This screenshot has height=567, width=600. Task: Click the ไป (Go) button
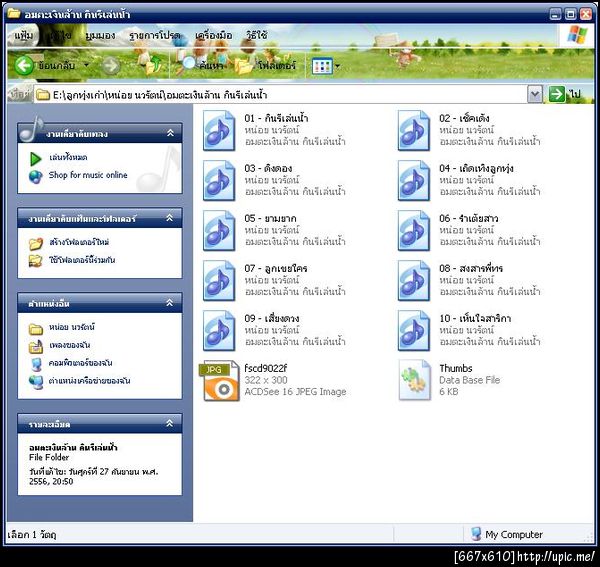pyautogui.click(x=565, y=94)
